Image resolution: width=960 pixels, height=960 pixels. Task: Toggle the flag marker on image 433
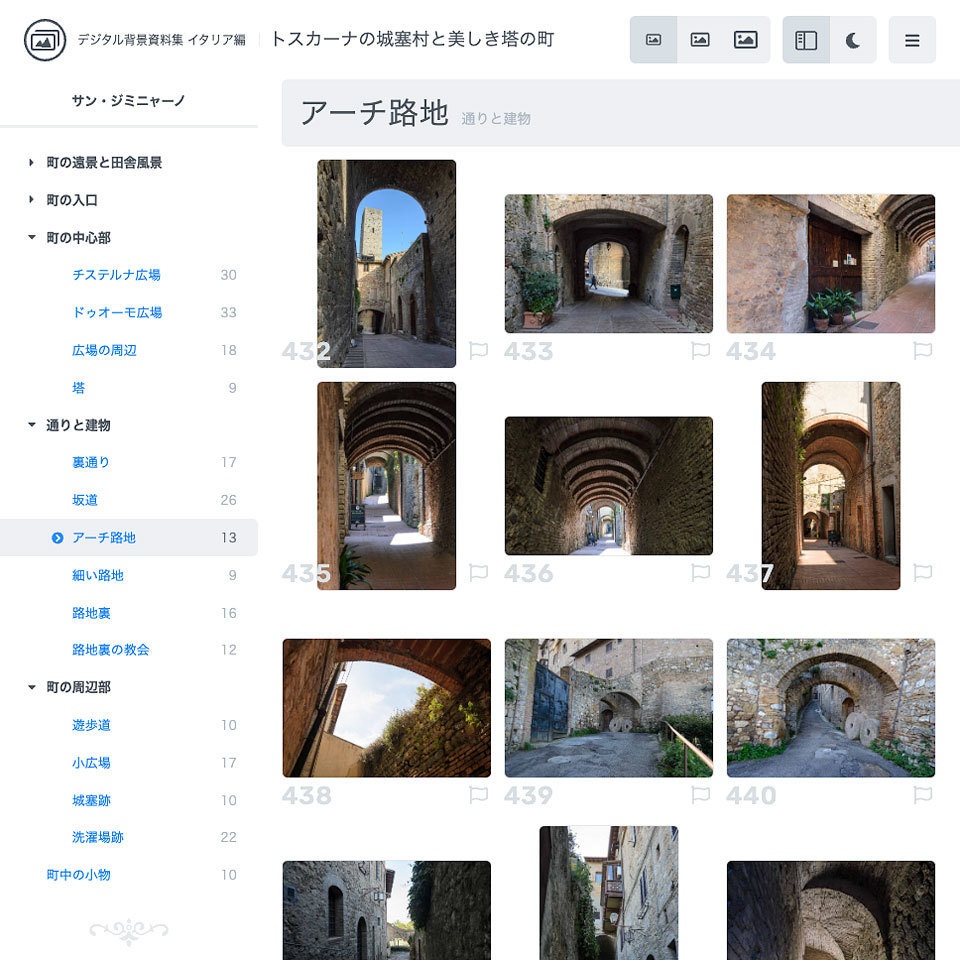coord(703,352)
